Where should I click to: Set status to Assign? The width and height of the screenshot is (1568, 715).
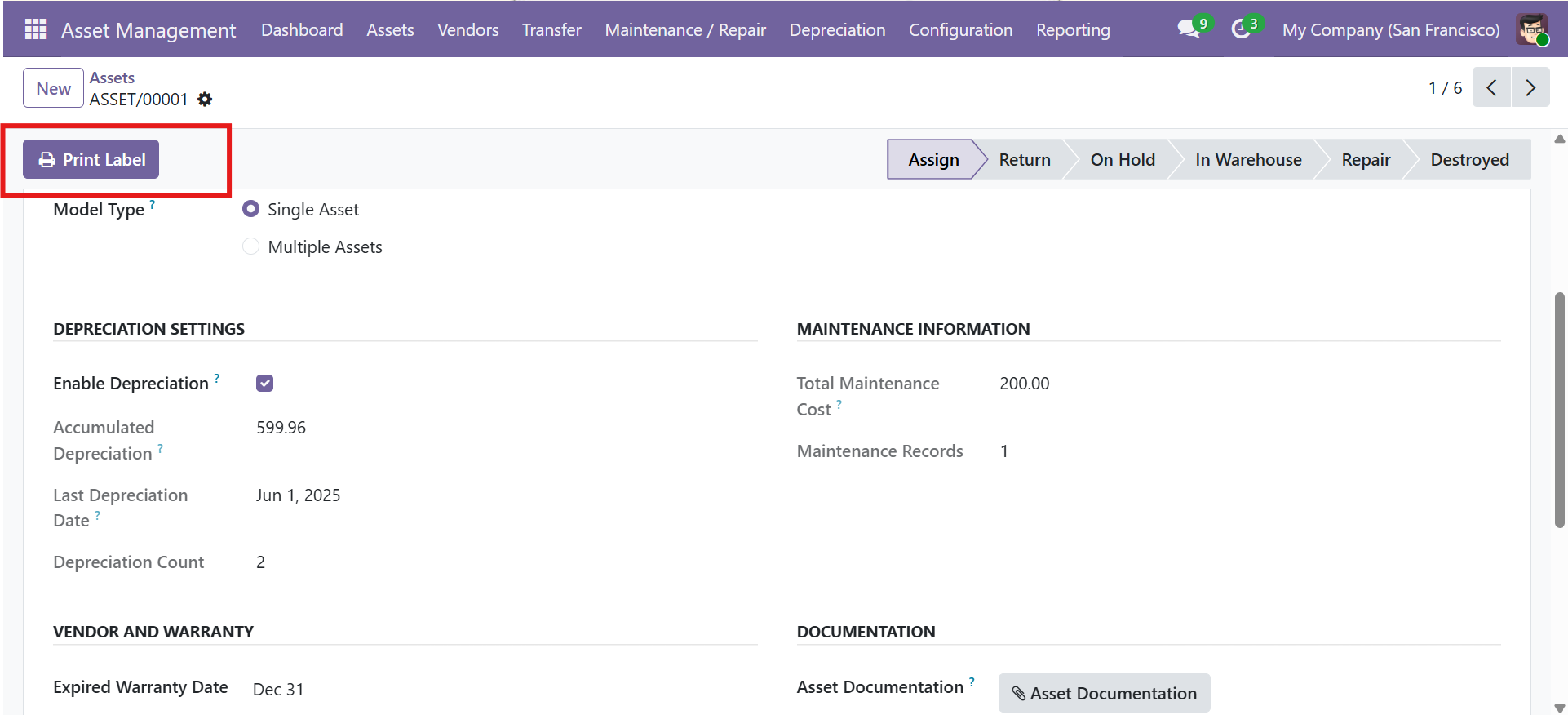click(933, 159)
